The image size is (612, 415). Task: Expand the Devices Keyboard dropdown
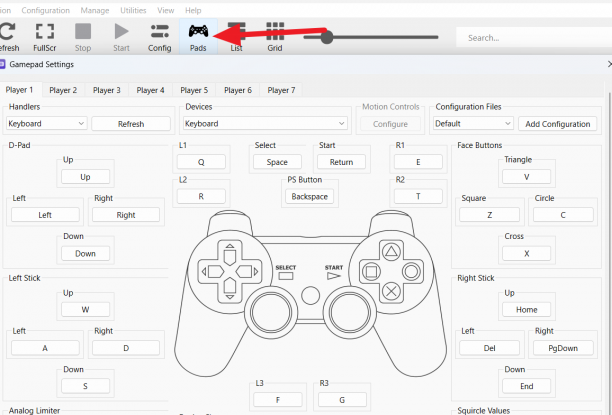(x=265, y=124)
